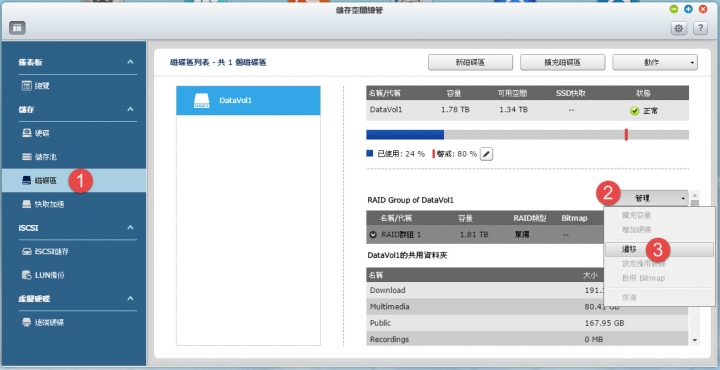This screenshot has width=720, height=370.
Task: Choose 遷移 migrate from the menu
Action: click(x=659, y=249)
